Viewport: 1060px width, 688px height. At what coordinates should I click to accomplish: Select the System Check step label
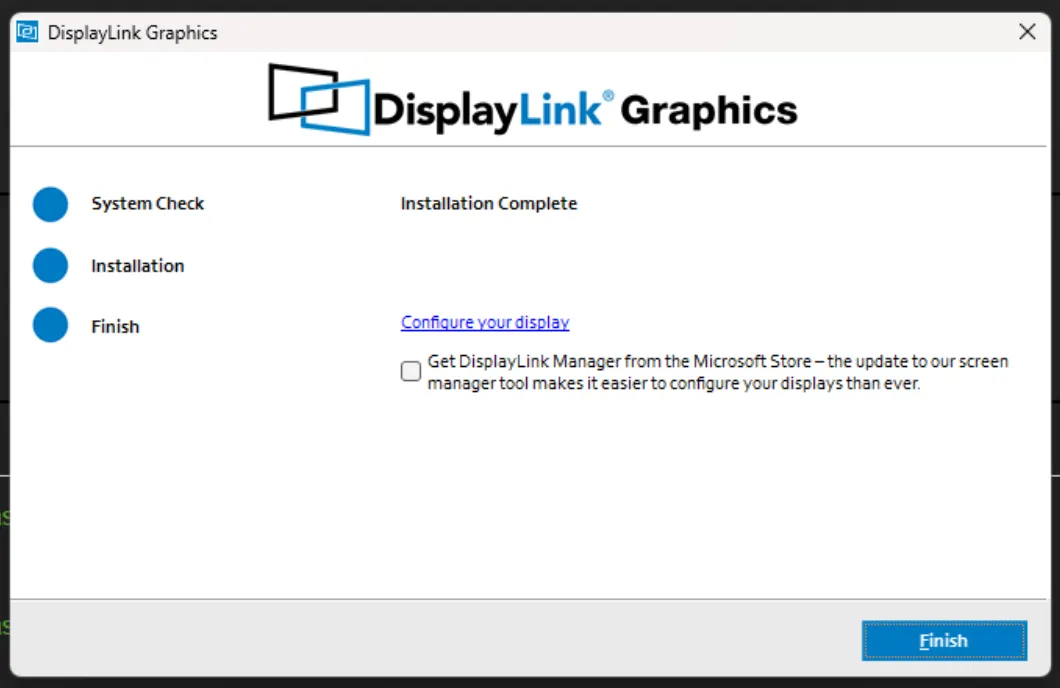click(147, 203)
